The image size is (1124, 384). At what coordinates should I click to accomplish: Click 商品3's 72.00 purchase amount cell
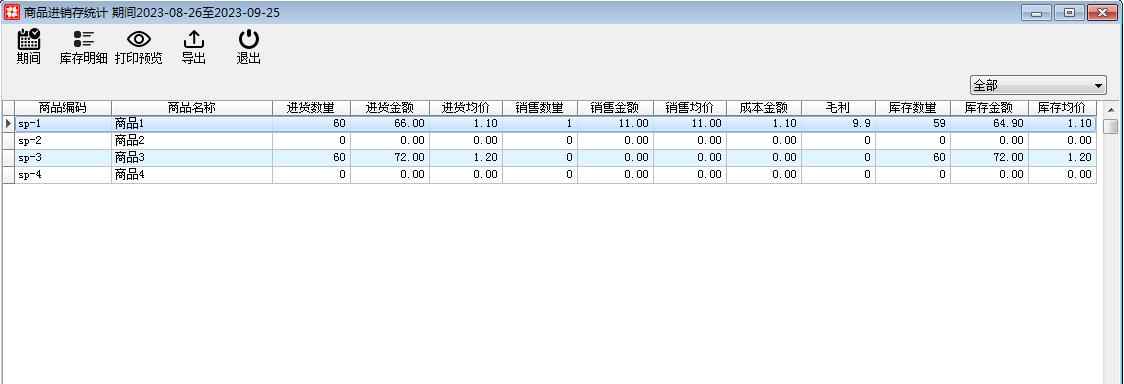(390, 158)
